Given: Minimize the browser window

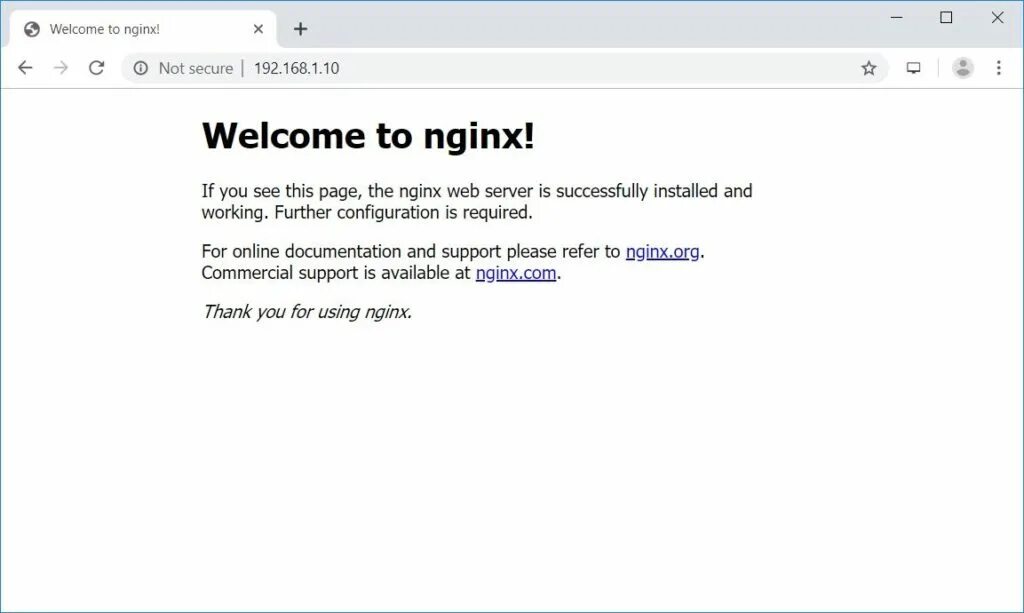Looking at the screenshot, I should (897, 18).
